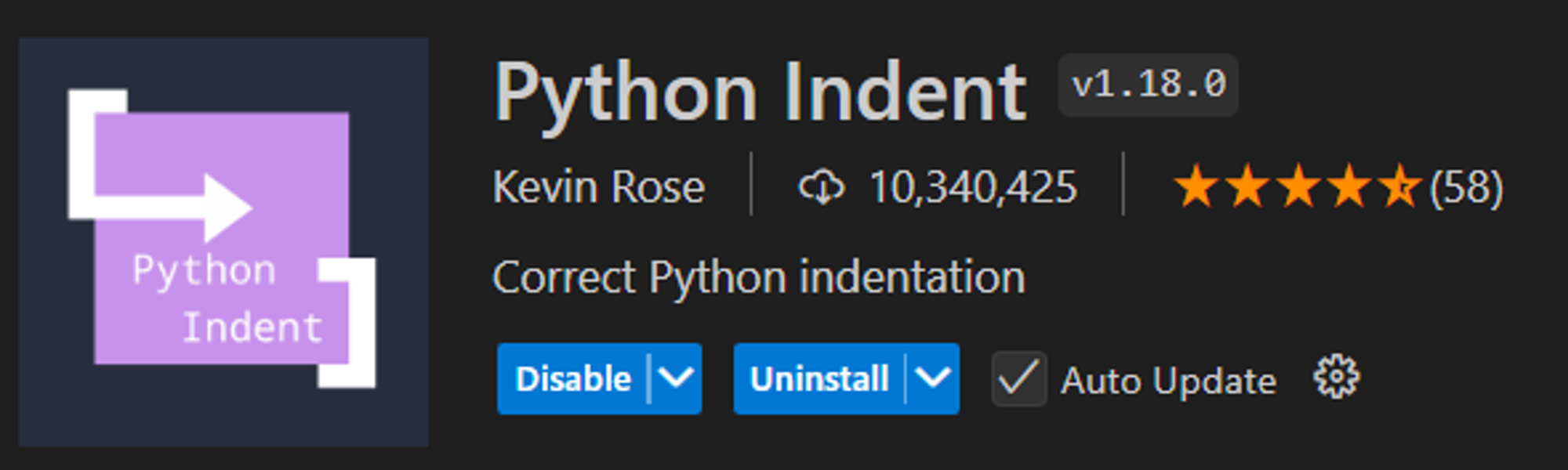Viewport: 1568px width, 470px height.
Task: Open publisher Kevin Rose's page
Action: (x=599, y=188)
